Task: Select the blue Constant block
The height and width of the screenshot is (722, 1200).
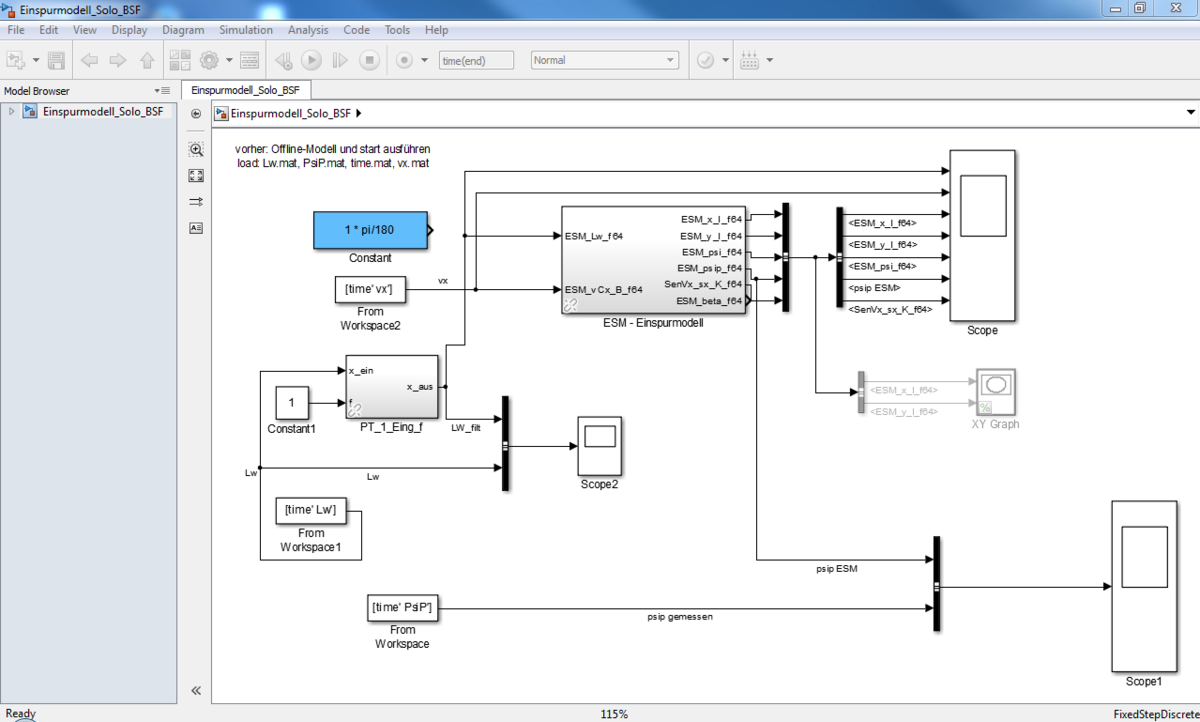Action: (x=369, y=230)
